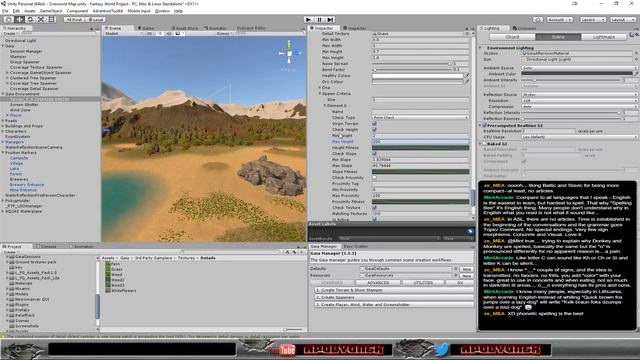This screenshot has width=640, height=360.
Task: Adjust the Noise Spread slider
Action: tap(412, 64)
